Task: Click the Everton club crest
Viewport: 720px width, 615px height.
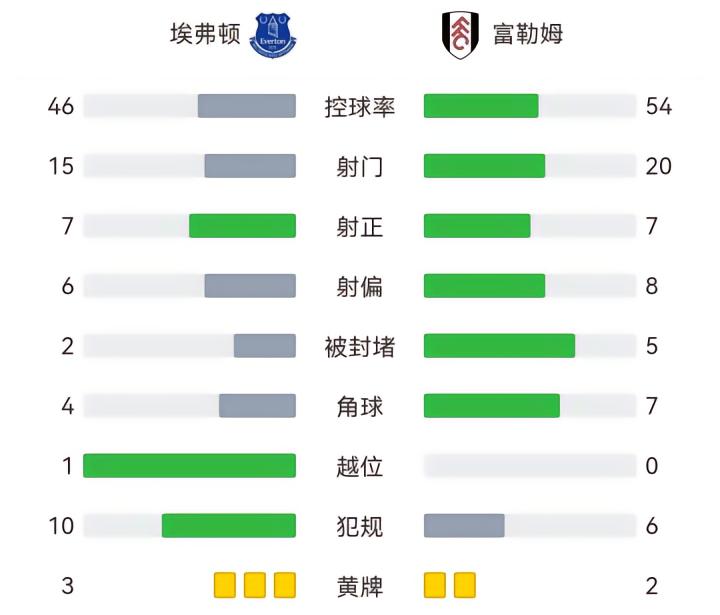Action: [273, 34]
